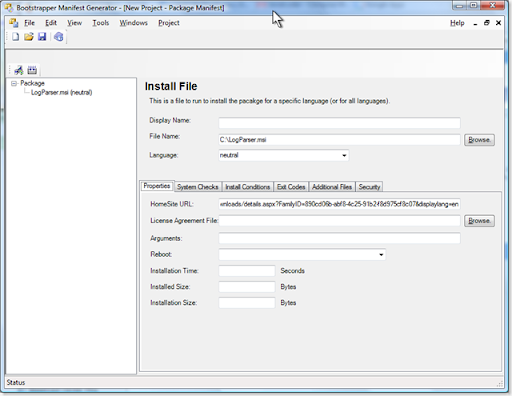Click Browse next to License Agreement File

click(x=479, y=221)
